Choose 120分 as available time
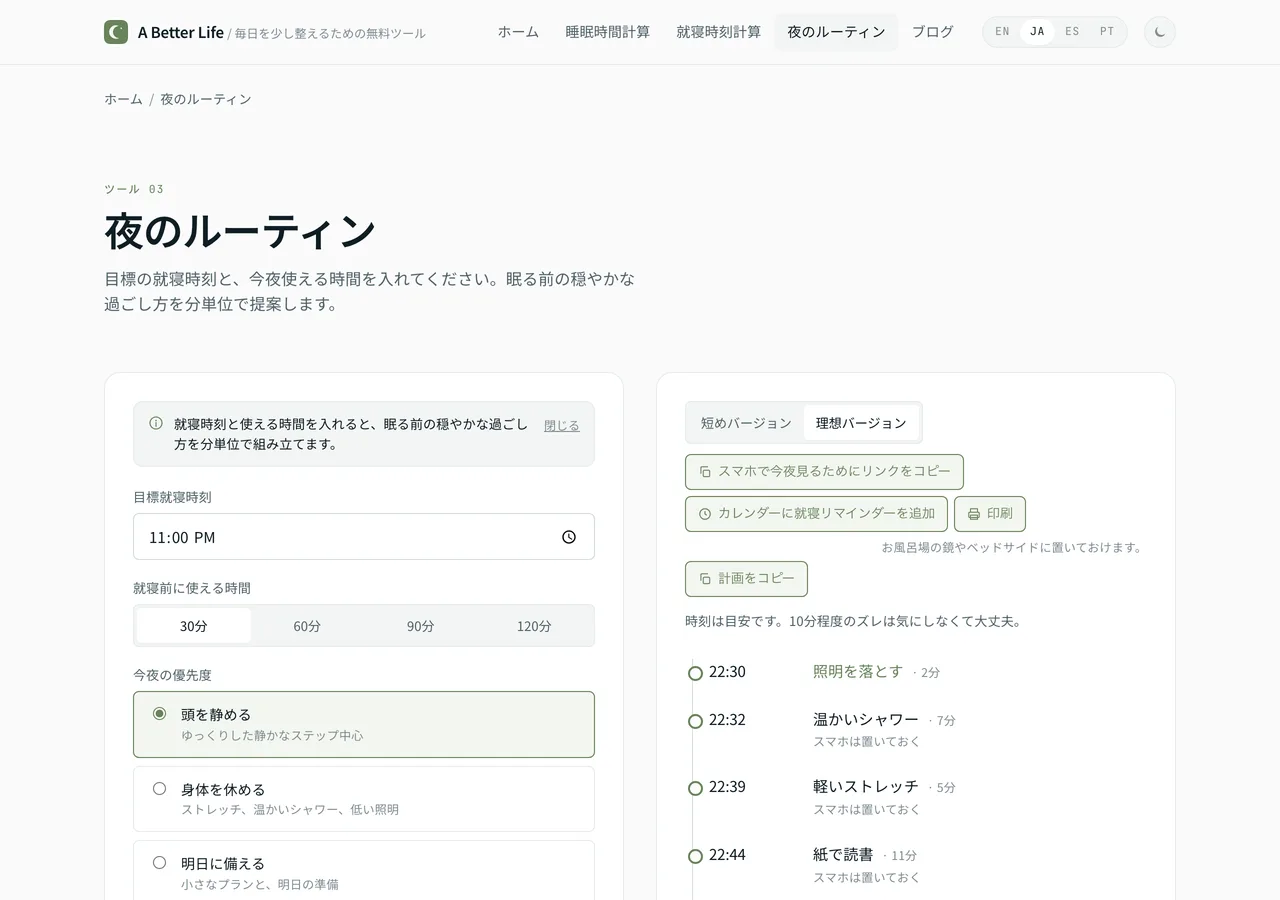1280x900 pixels. (x=534, y=626)
